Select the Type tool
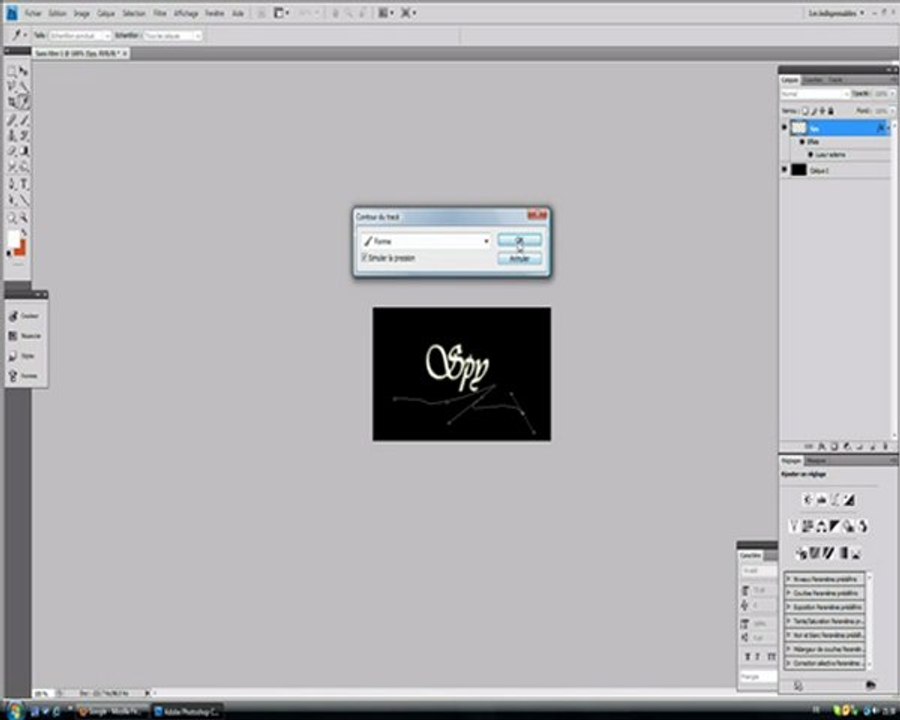Viewport: 900px width, 720px height. [x=24, y=184]
